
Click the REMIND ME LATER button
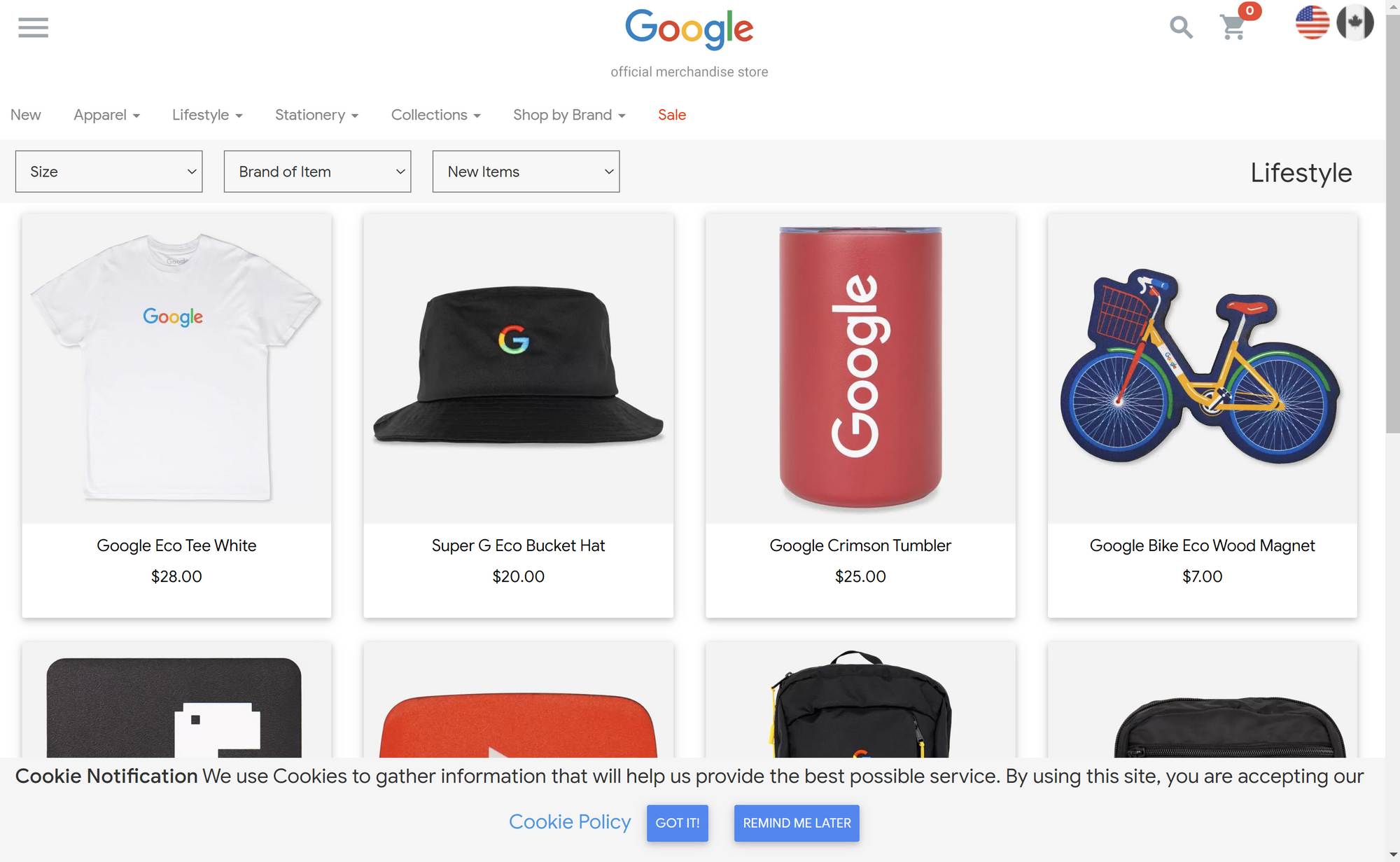click(796, 822)
